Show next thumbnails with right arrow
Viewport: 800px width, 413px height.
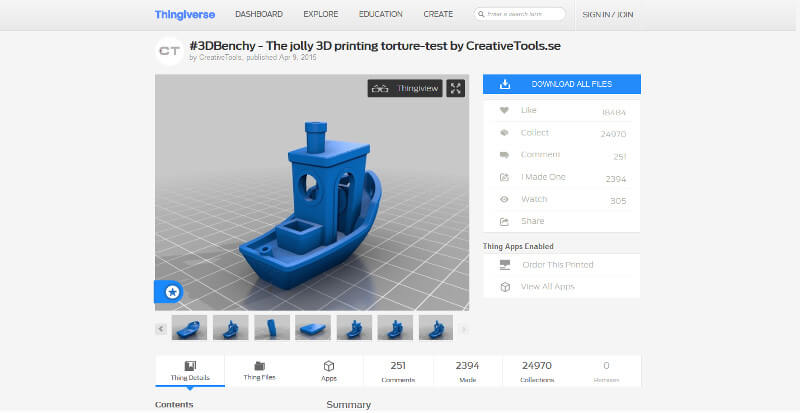pyautogui.click(x=463, y=329)
